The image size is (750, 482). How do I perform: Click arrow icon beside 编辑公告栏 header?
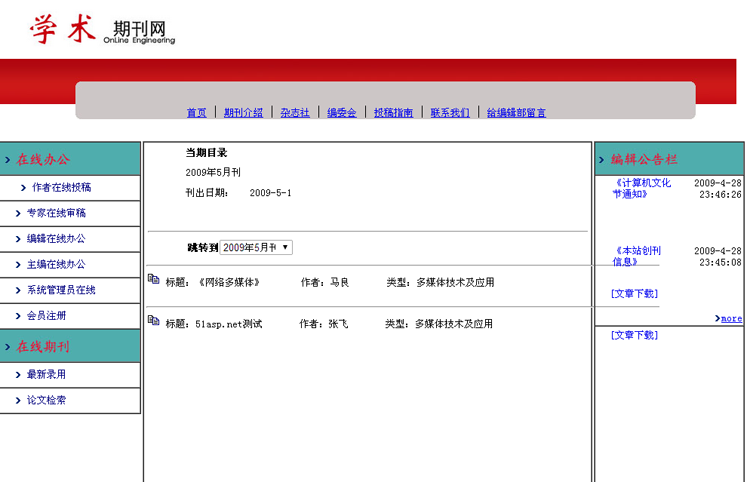602,160
